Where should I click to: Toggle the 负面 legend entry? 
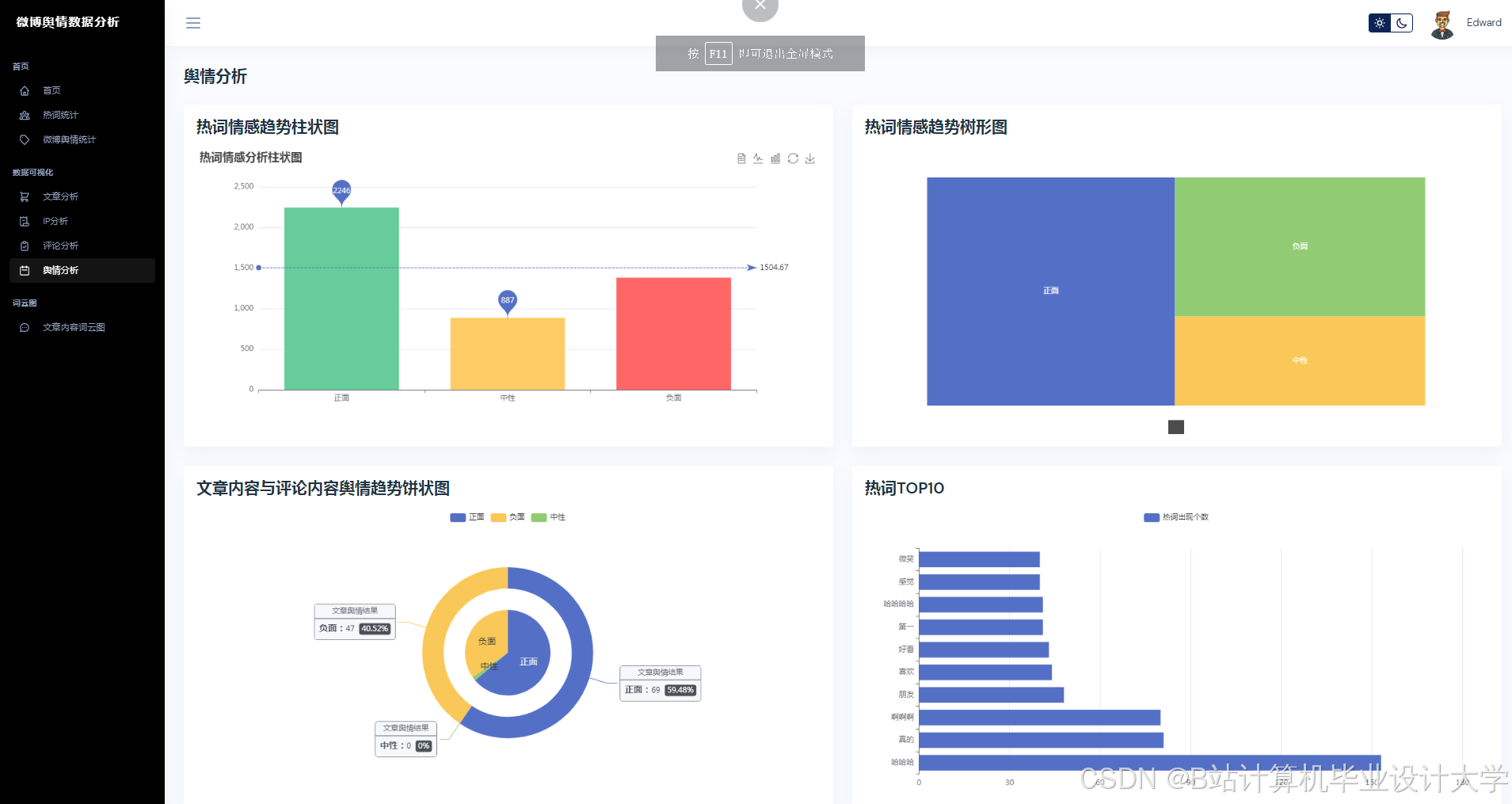pyautogui.click(x=509, y=516)
